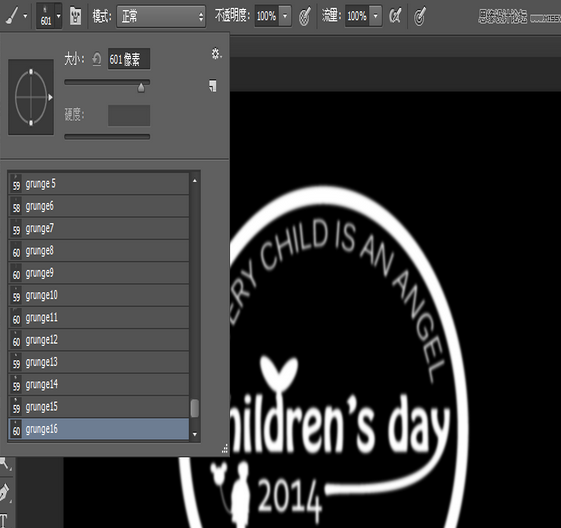
Task: Click the brush list scroll down arrow
Action: (x=195, y=434)
